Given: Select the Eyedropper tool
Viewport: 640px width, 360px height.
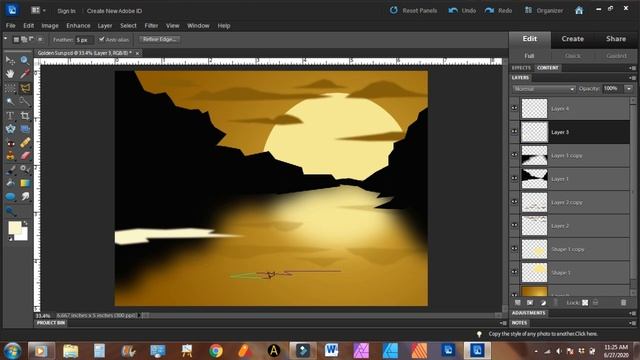Looking at the screenshot, I should pos(25,74).
